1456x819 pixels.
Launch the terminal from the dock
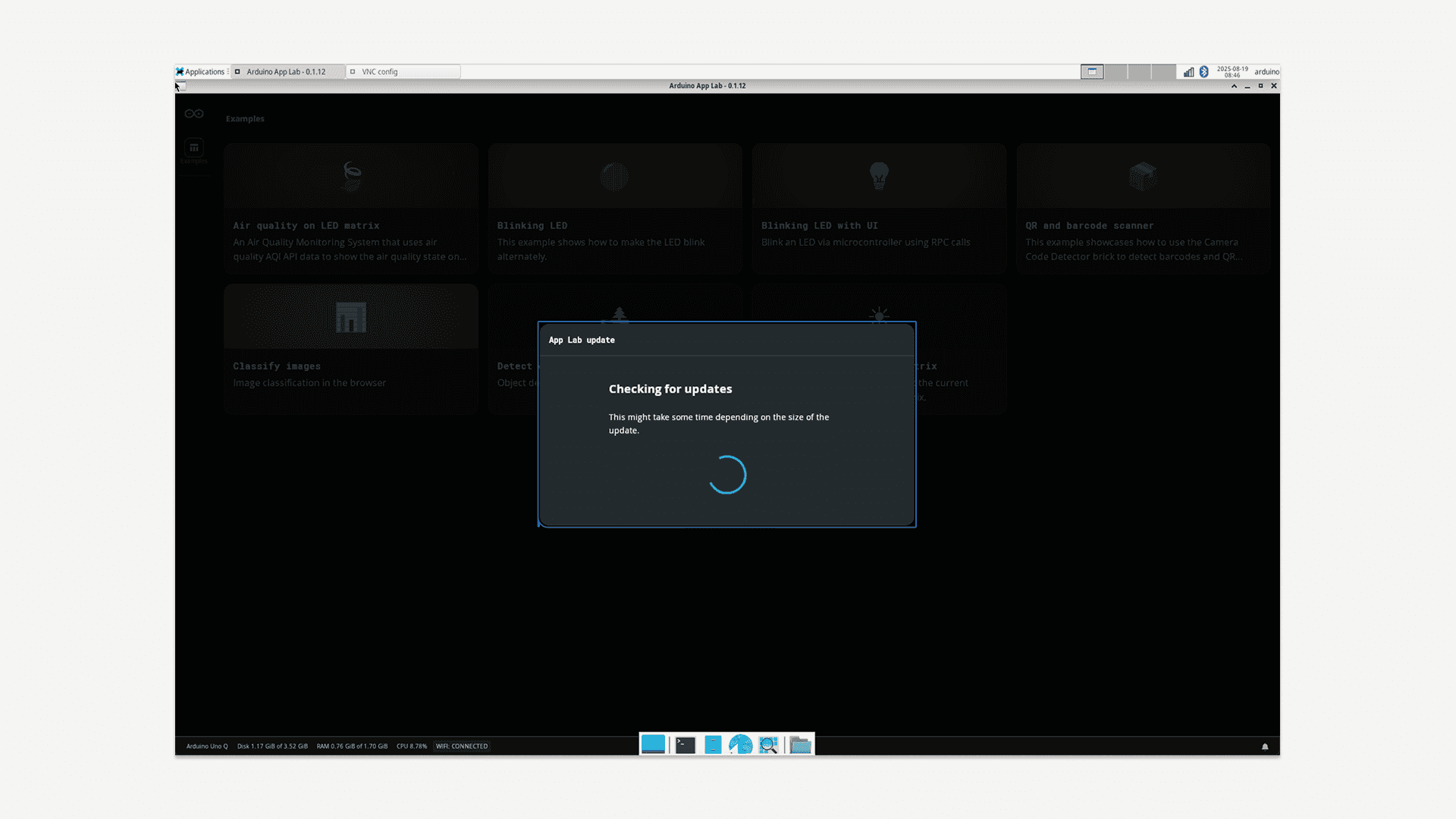pyautogui.click(x=686, y=745)
